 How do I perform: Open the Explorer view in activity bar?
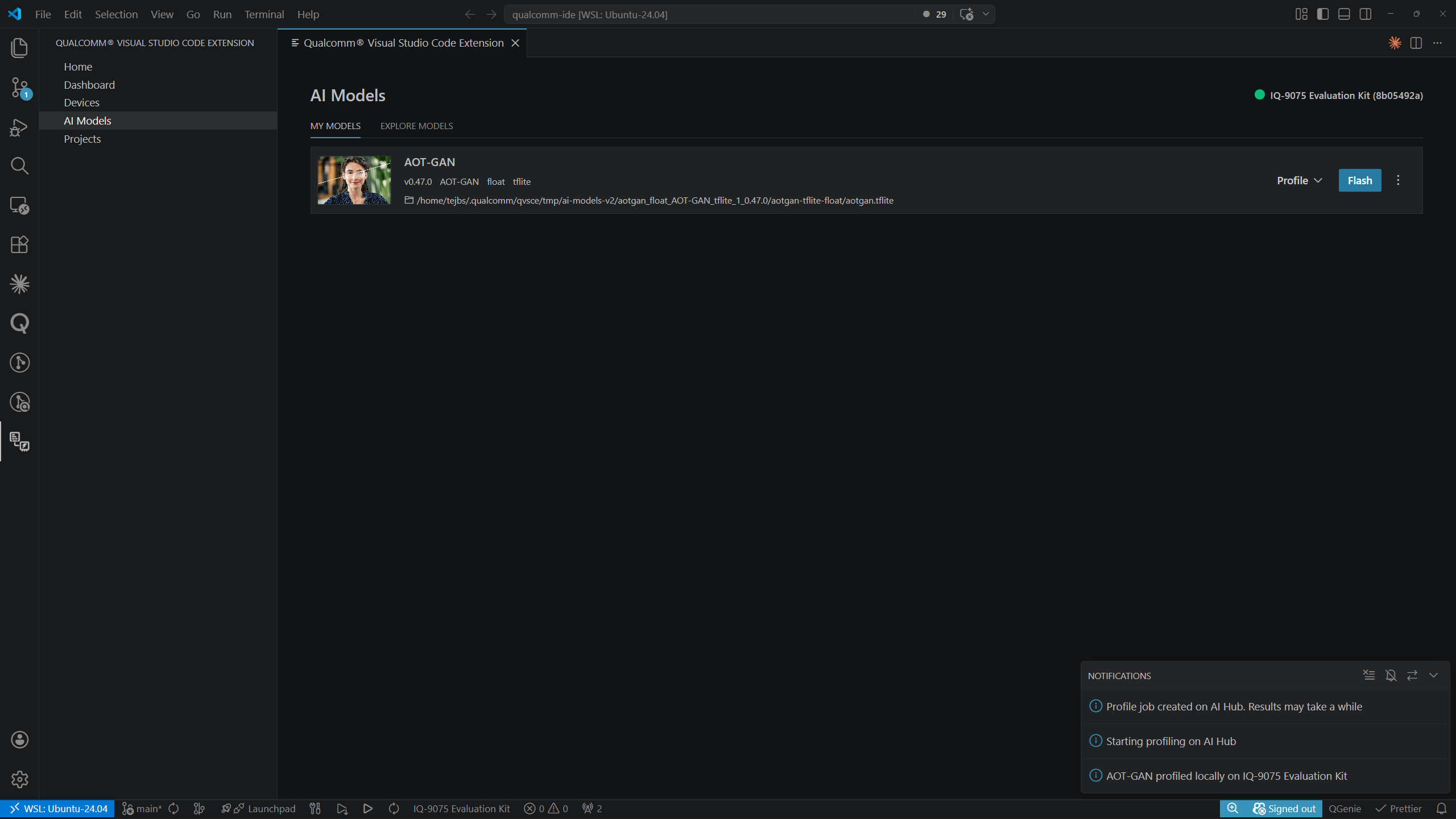pos(19,48)
